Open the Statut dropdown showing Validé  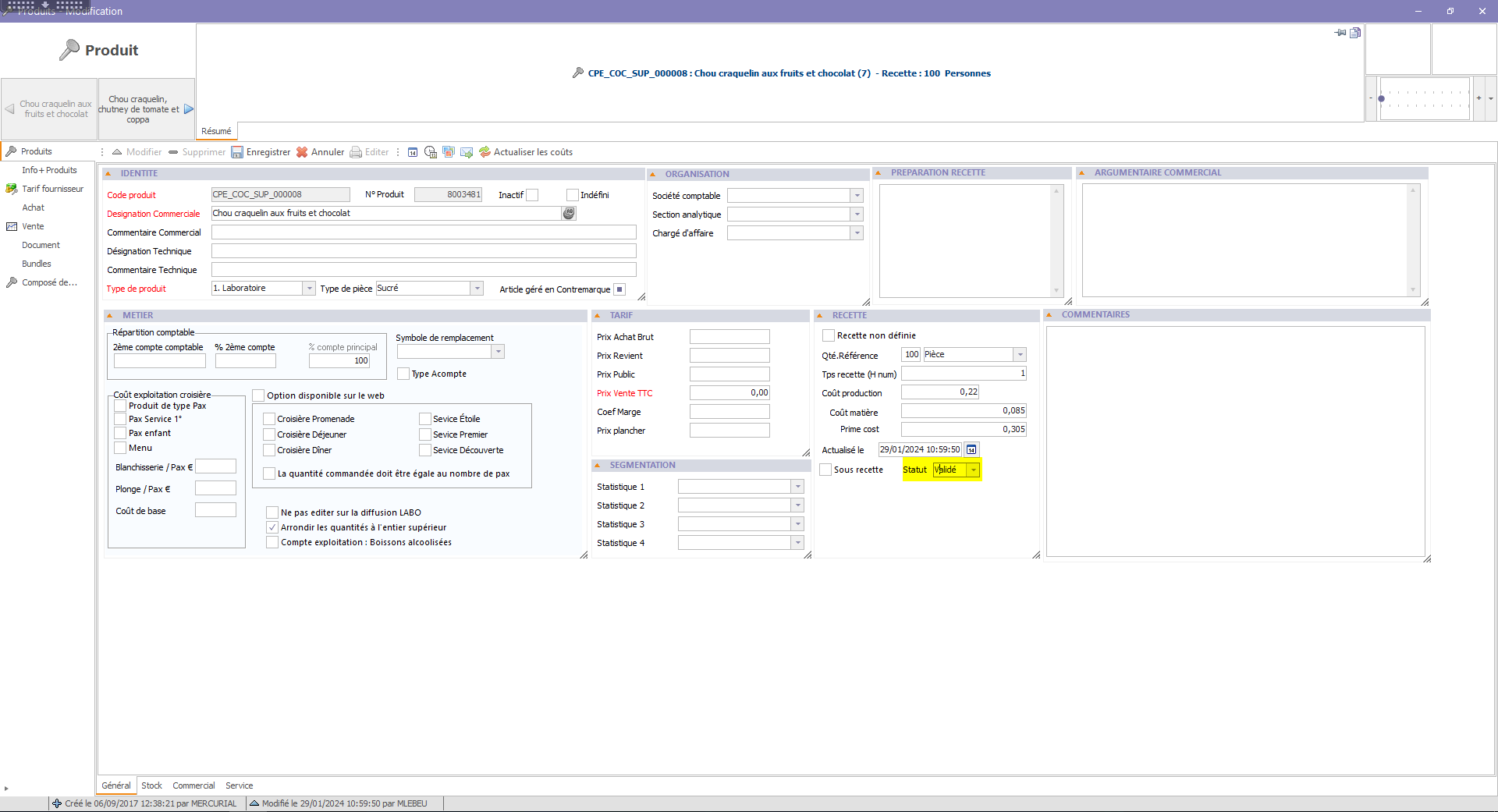(973, 470)
